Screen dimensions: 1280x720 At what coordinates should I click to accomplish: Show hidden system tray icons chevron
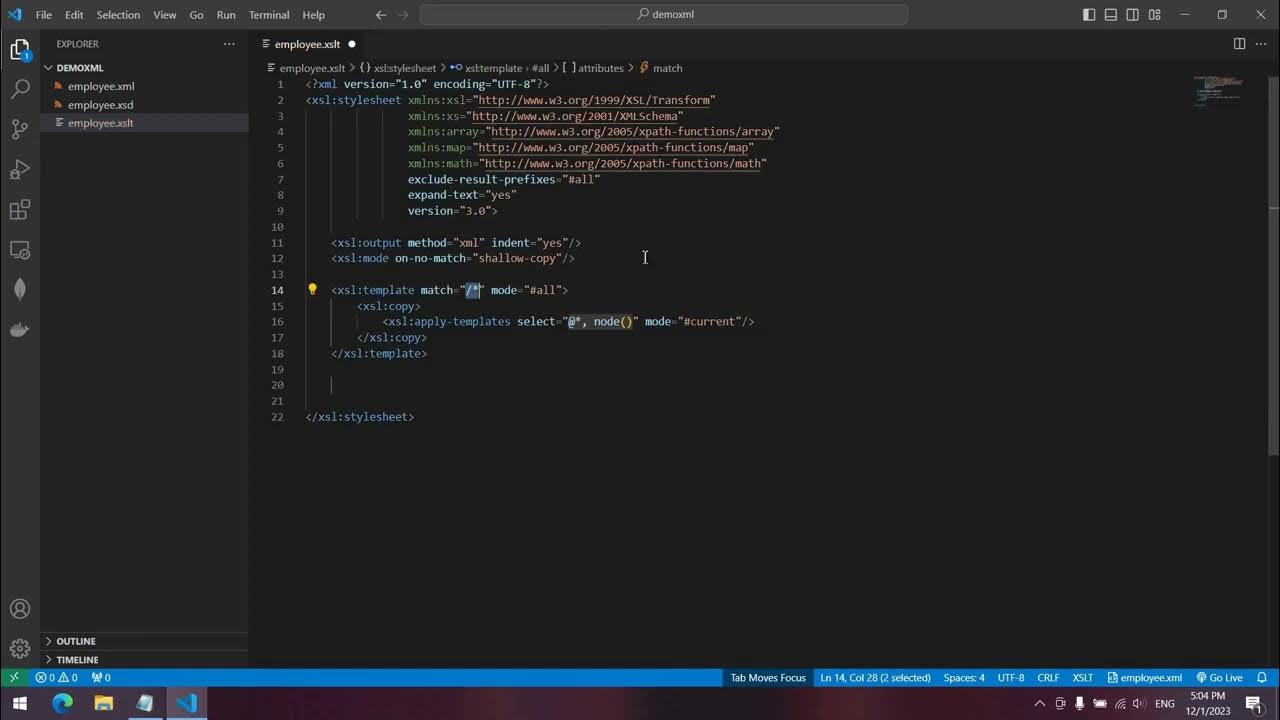pos(1041,703)
